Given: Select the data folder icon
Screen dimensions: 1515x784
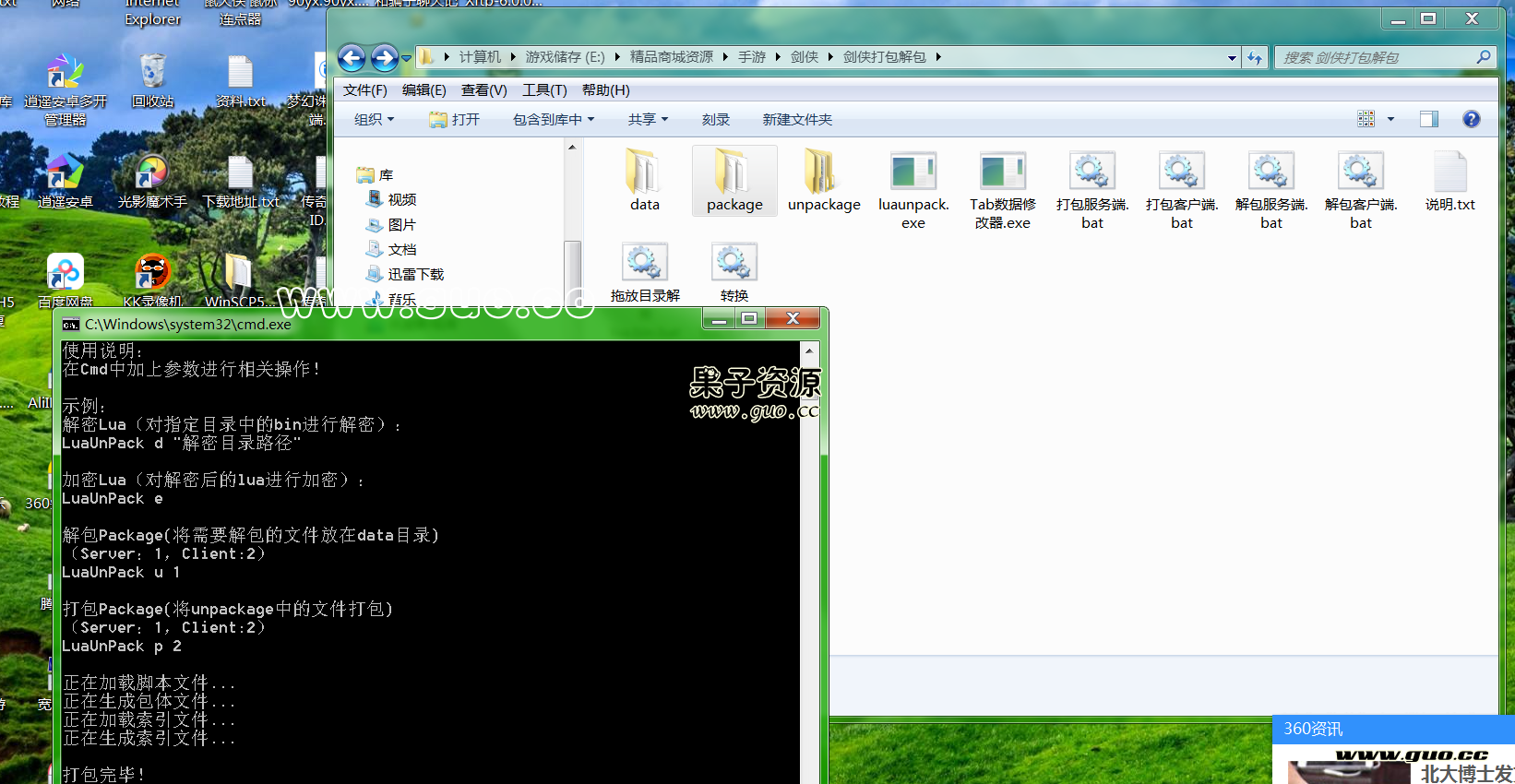Looking at the screenshot, I should [x=644, y=172].
